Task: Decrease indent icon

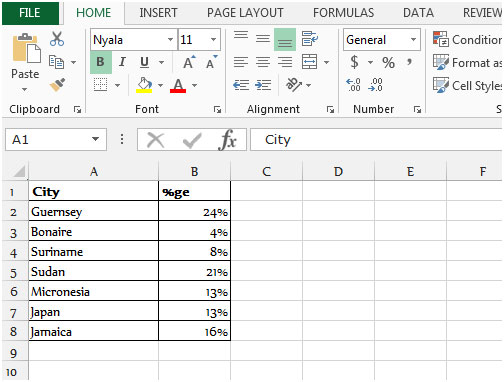Action: tap(241, 85)
